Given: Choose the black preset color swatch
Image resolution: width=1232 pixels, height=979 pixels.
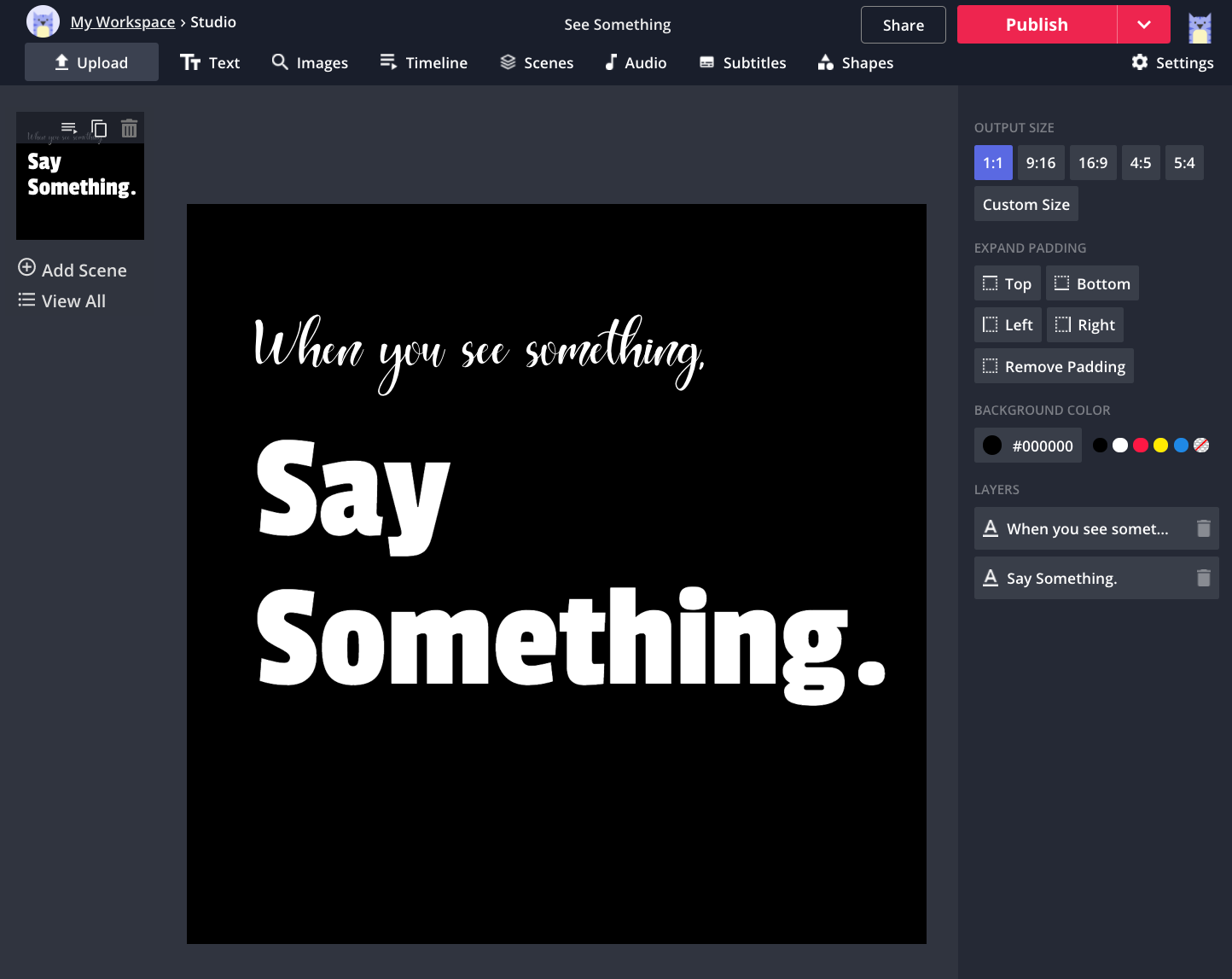Looking at the screenshot, I should [x=1100, y=445].
